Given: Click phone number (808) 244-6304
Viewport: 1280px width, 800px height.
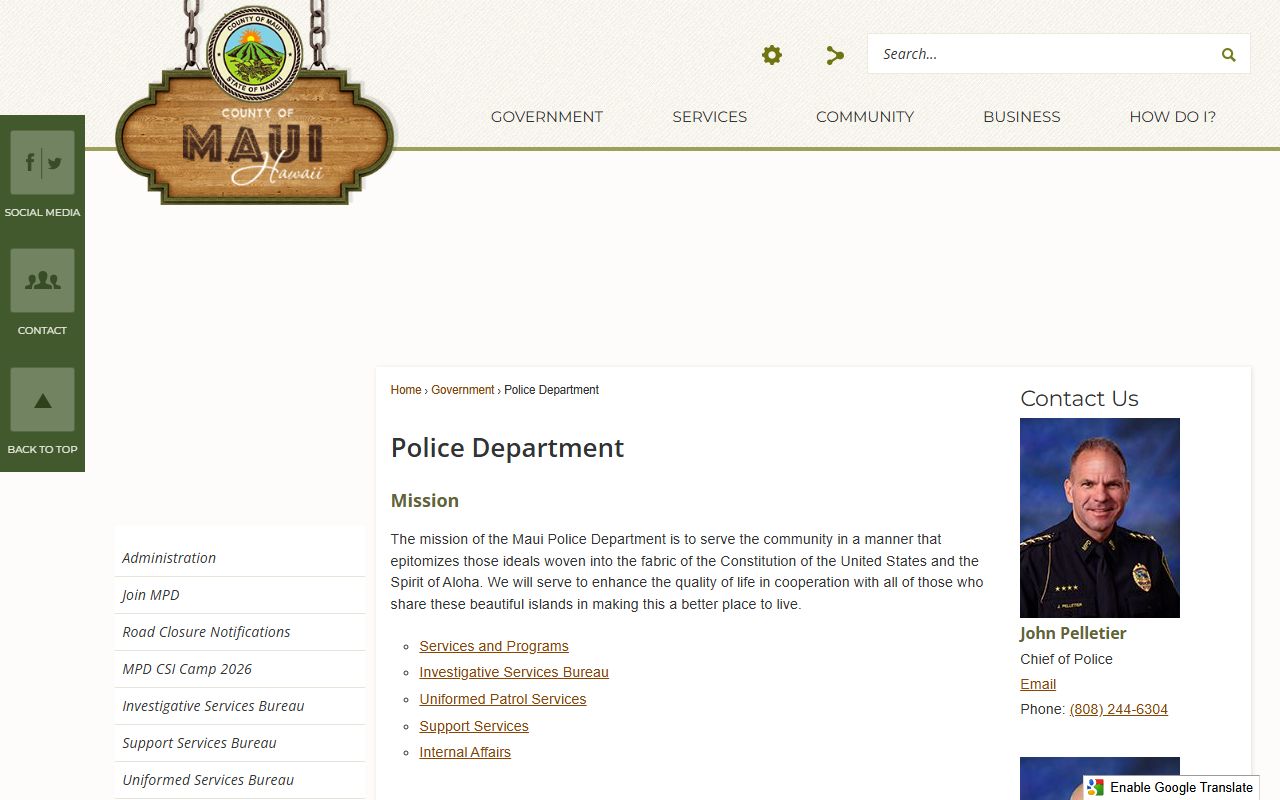Looking at the screenshot, I should point(1119,709).
